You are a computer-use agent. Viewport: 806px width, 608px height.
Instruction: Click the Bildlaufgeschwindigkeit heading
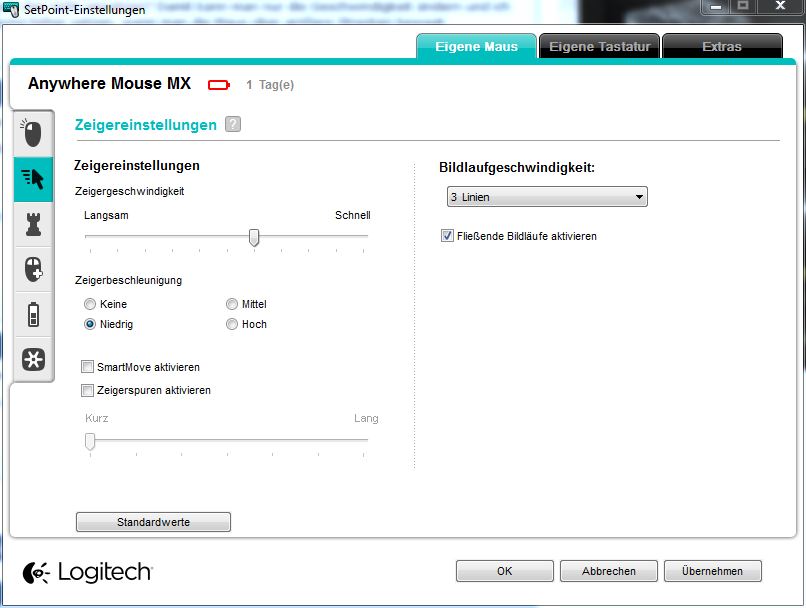(517, 168)
